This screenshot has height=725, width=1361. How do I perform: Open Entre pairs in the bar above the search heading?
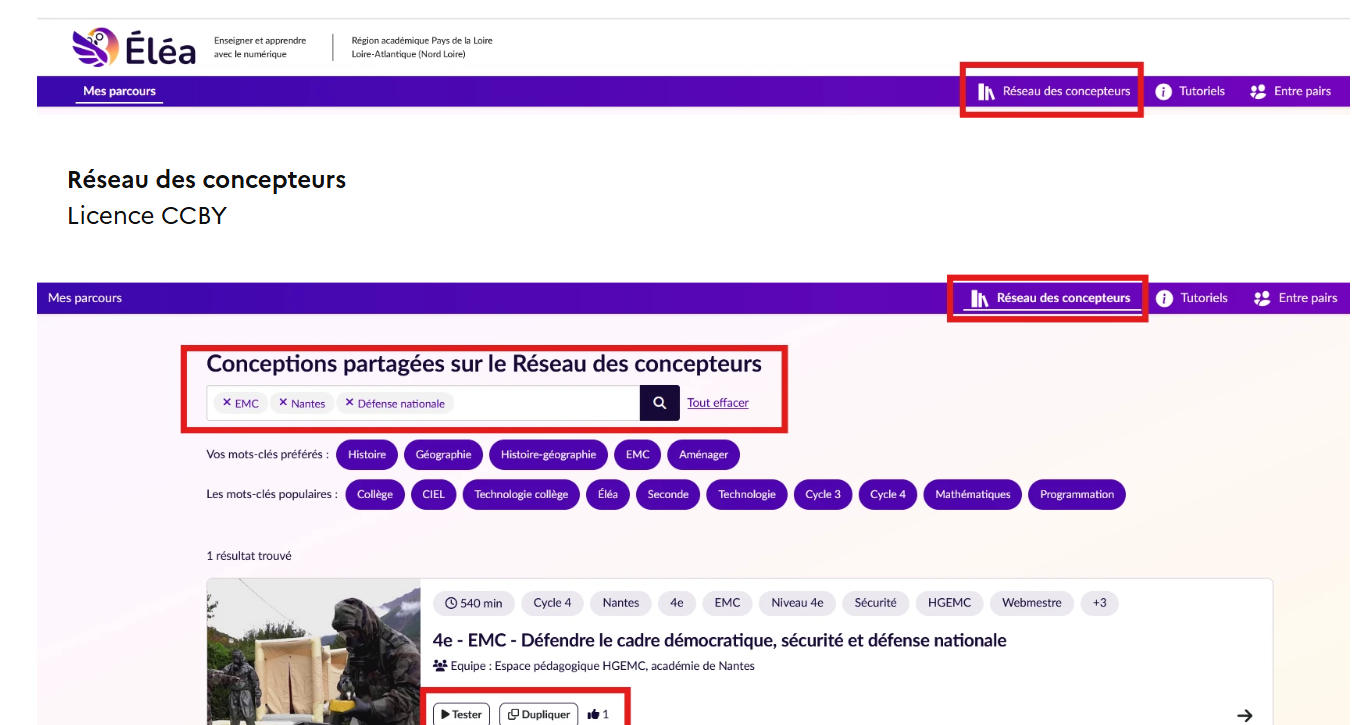tap(1295, 298)
